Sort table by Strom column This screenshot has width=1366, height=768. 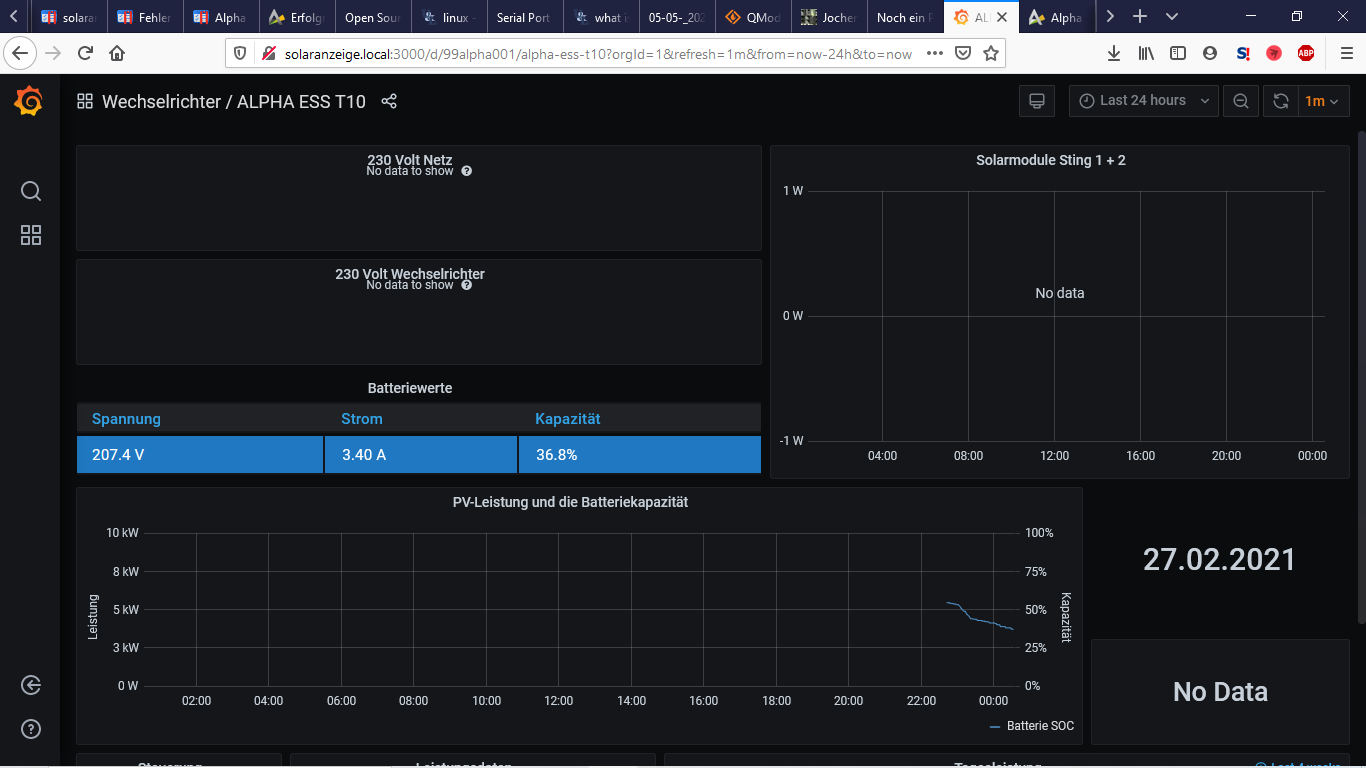click(362, 419)
